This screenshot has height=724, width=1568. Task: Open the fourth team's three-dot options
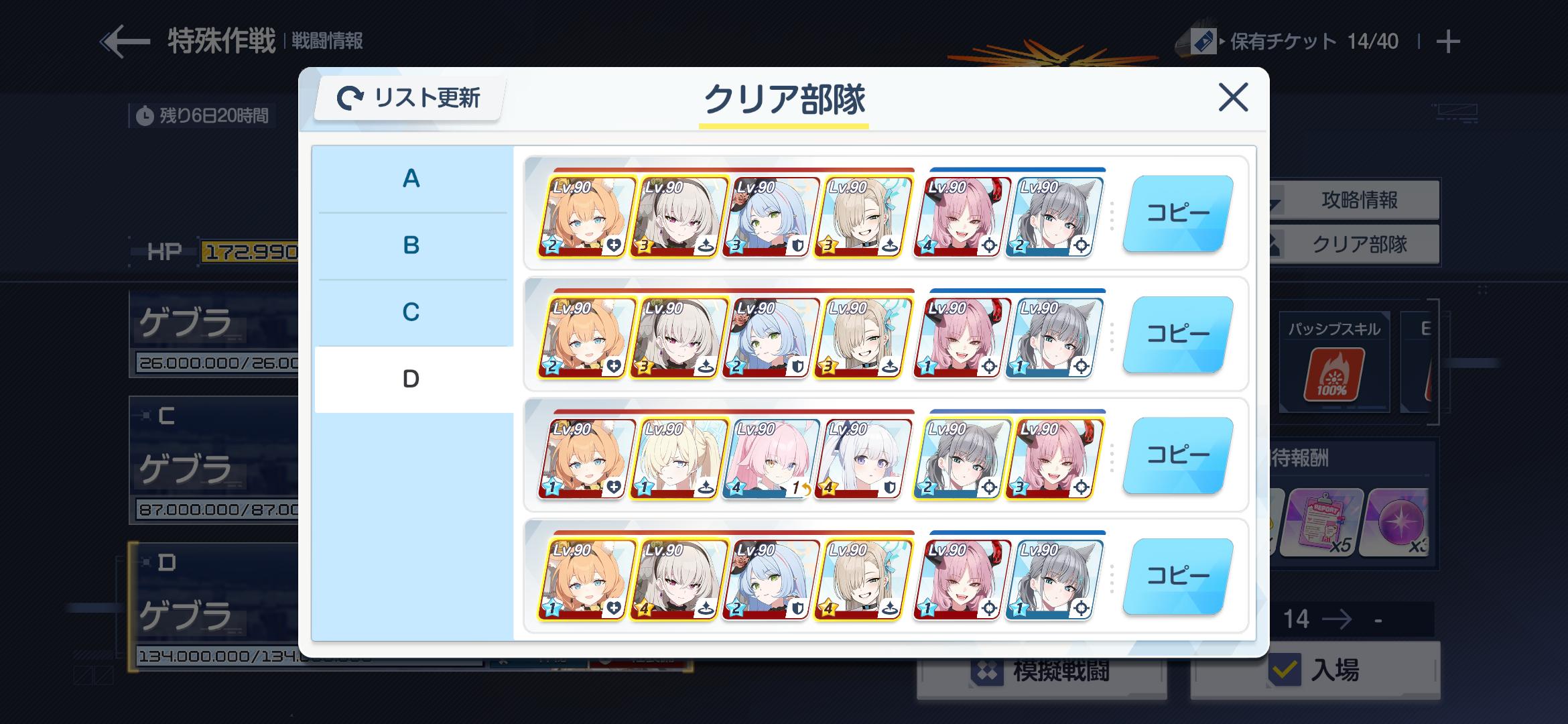pyautogui.click(x=1112, y=577)
